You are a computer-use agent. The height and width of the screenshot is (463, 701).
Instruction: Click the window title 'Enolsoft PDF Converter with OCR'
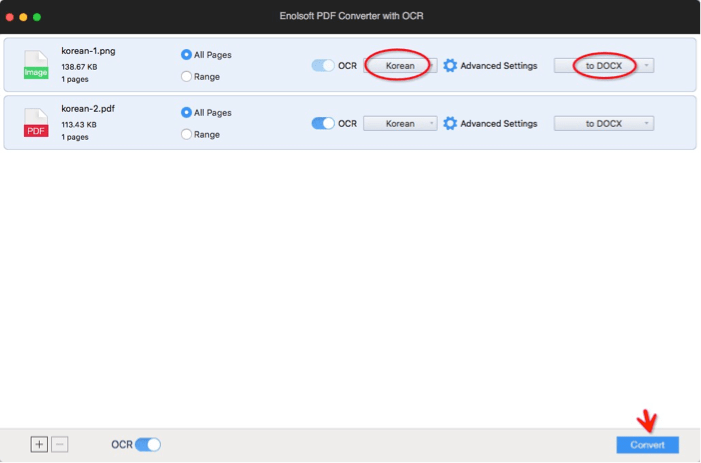[351, 16]
